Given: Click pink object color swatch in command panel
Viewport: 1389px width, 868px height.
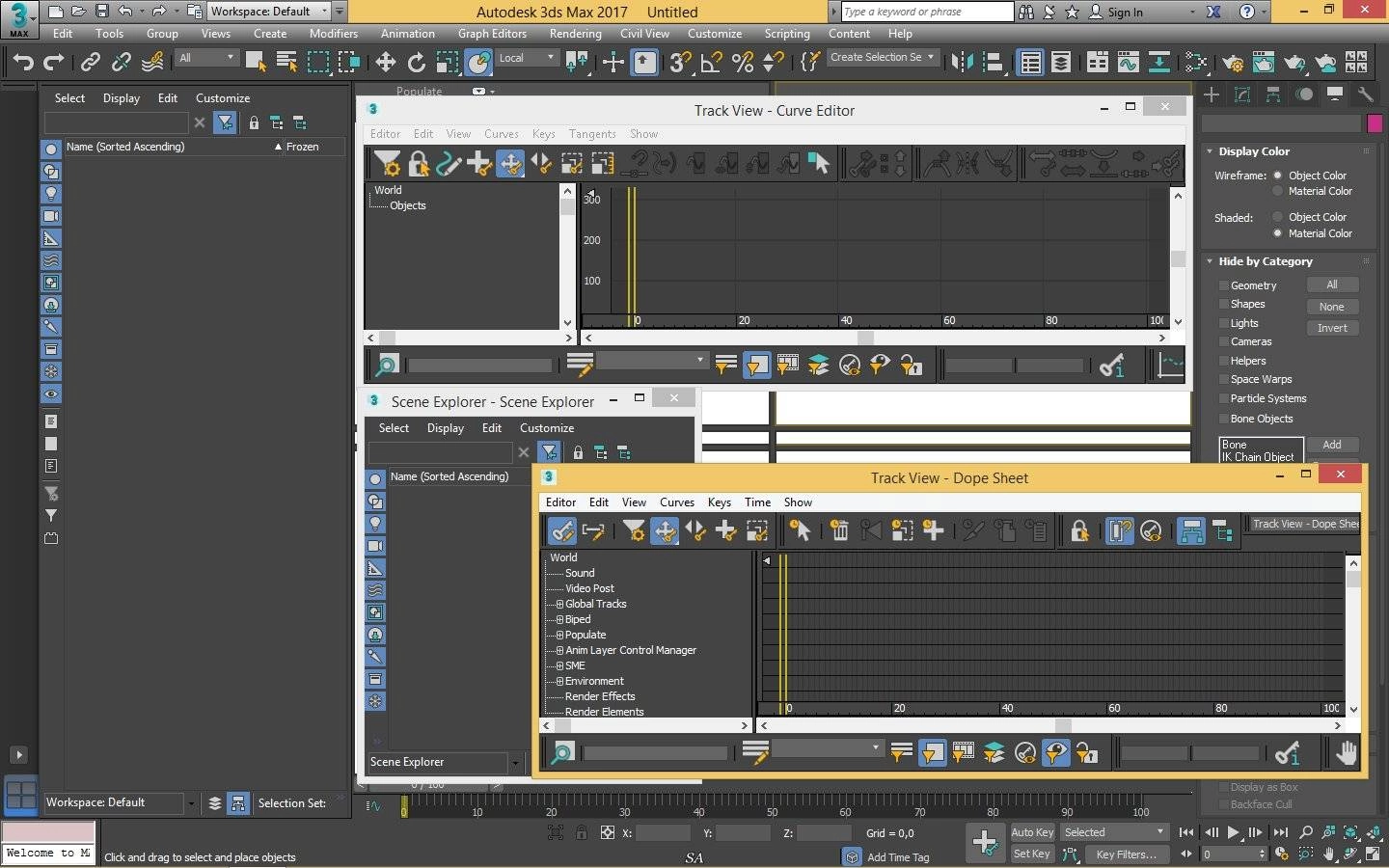Looking at the screenshot, I should pos(1375,123).
